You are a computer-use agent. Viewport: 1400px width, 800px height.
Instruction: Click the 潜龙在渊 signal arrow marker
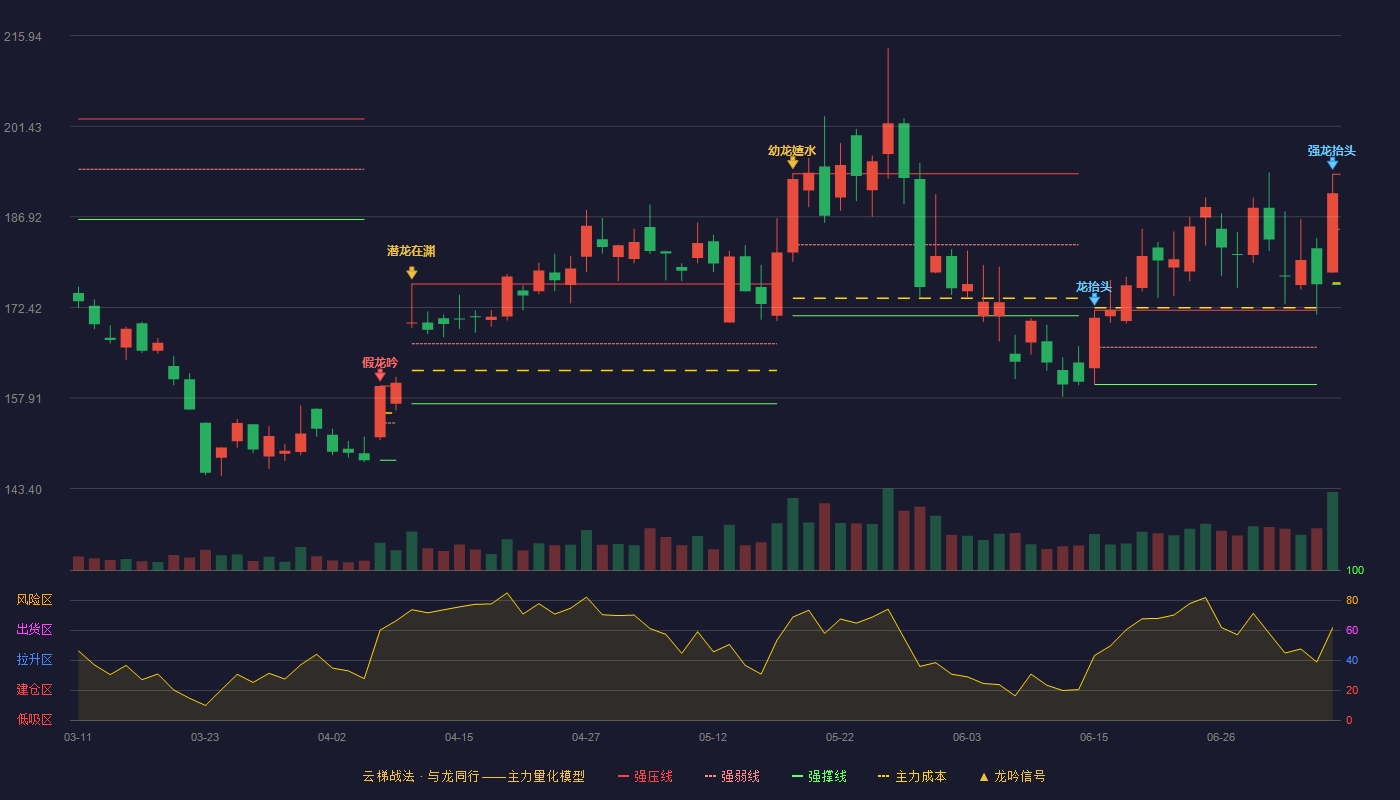[412, 273]
